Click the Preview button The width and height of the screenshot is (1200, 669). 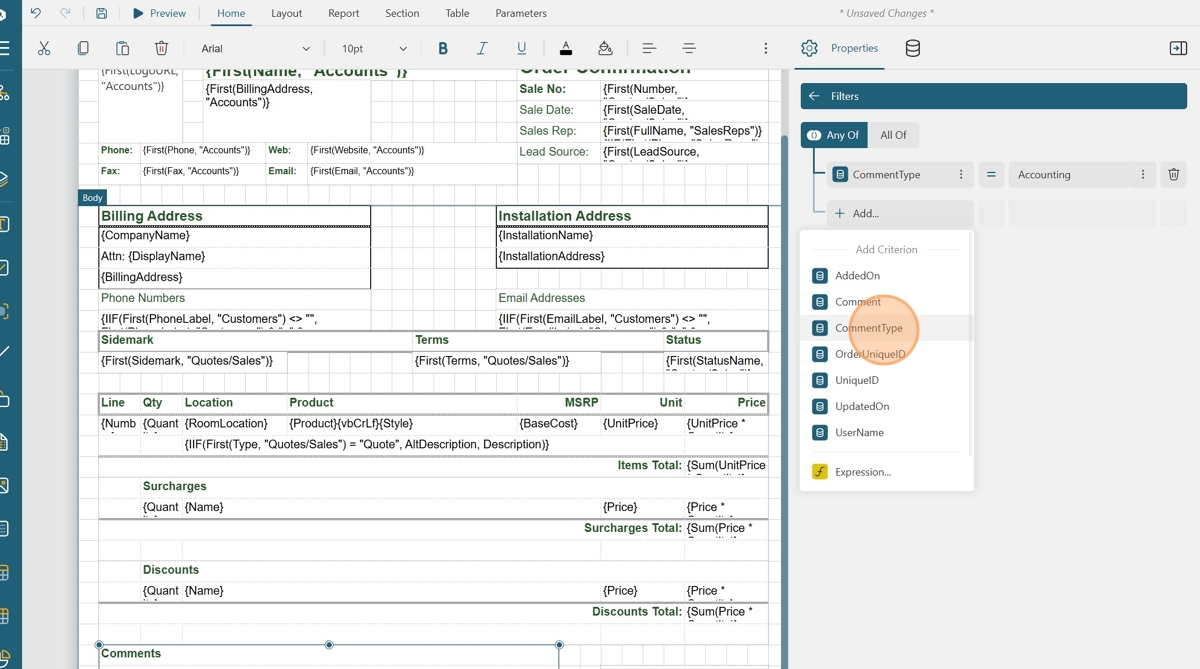pyautogui.click(x=159, y=13)
